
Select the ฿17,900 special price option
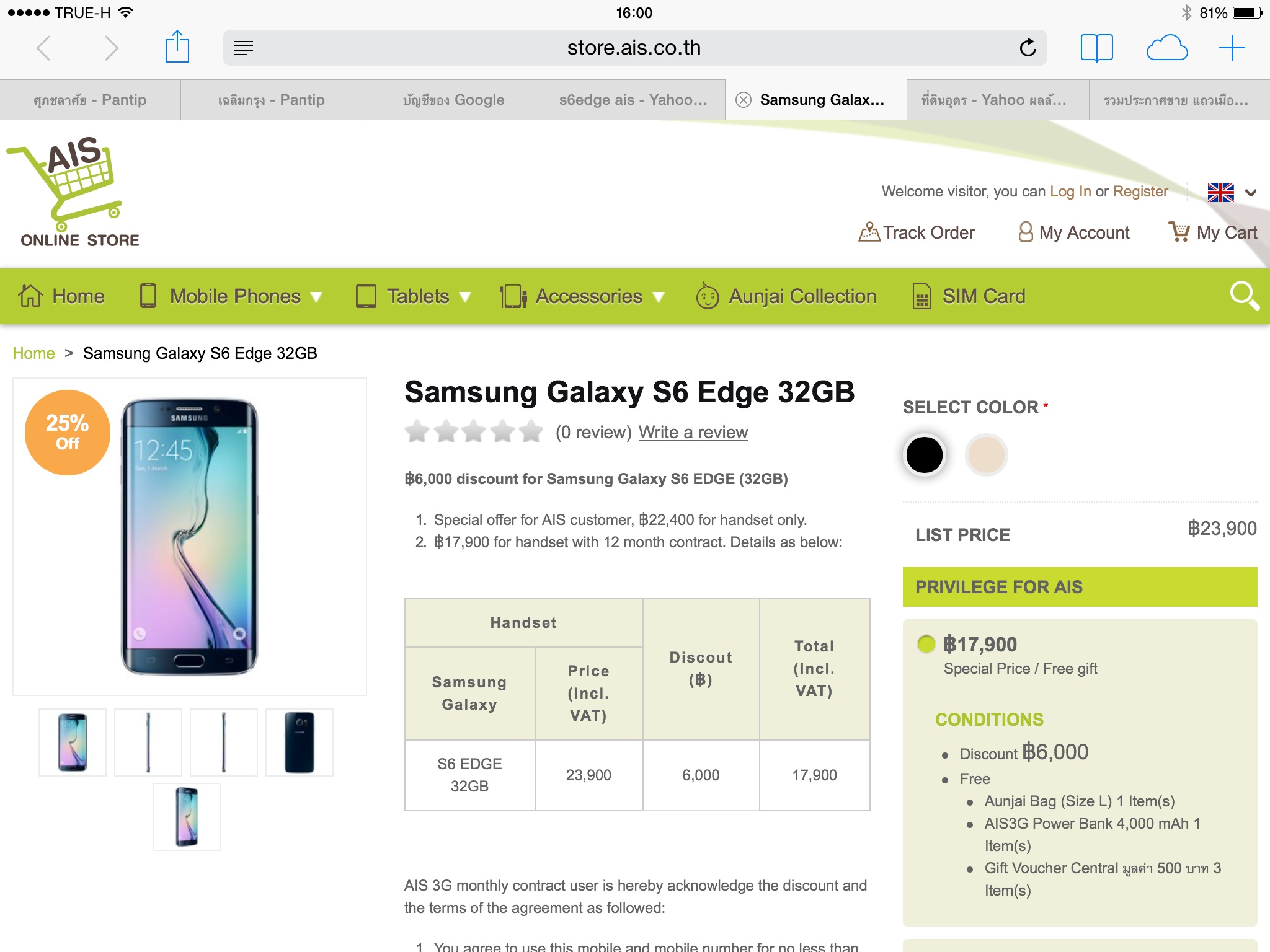(x=926, y=644)
